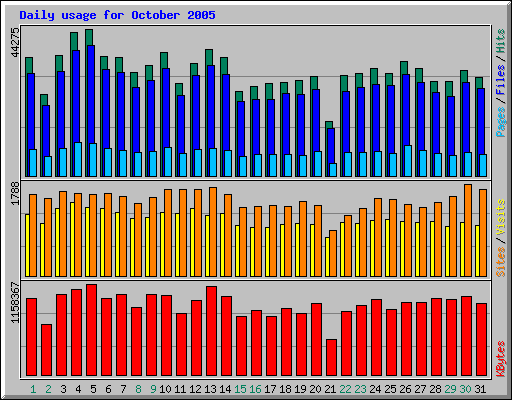512x400 pixels.
Task: Click the cyan Pages bar for day 1
Action: [33, 163]
